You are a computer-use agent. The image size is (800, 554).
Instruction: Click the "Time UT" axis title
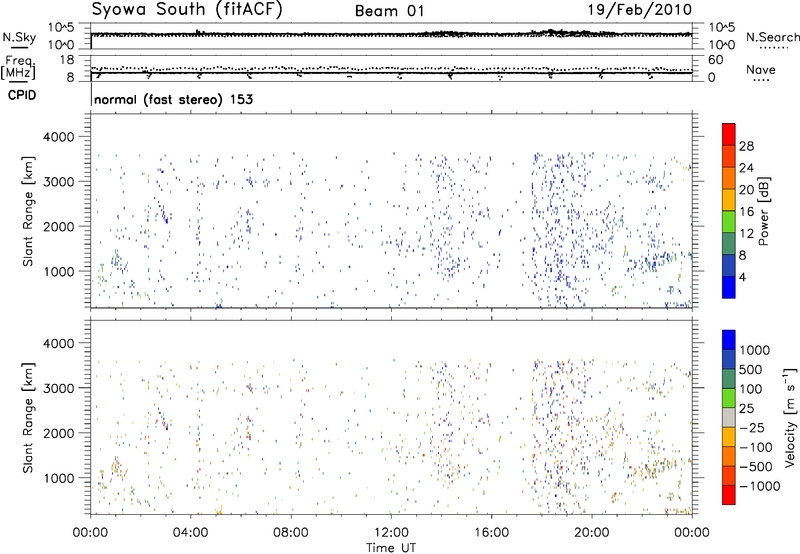pyautogui.click(x=391, y=548)
